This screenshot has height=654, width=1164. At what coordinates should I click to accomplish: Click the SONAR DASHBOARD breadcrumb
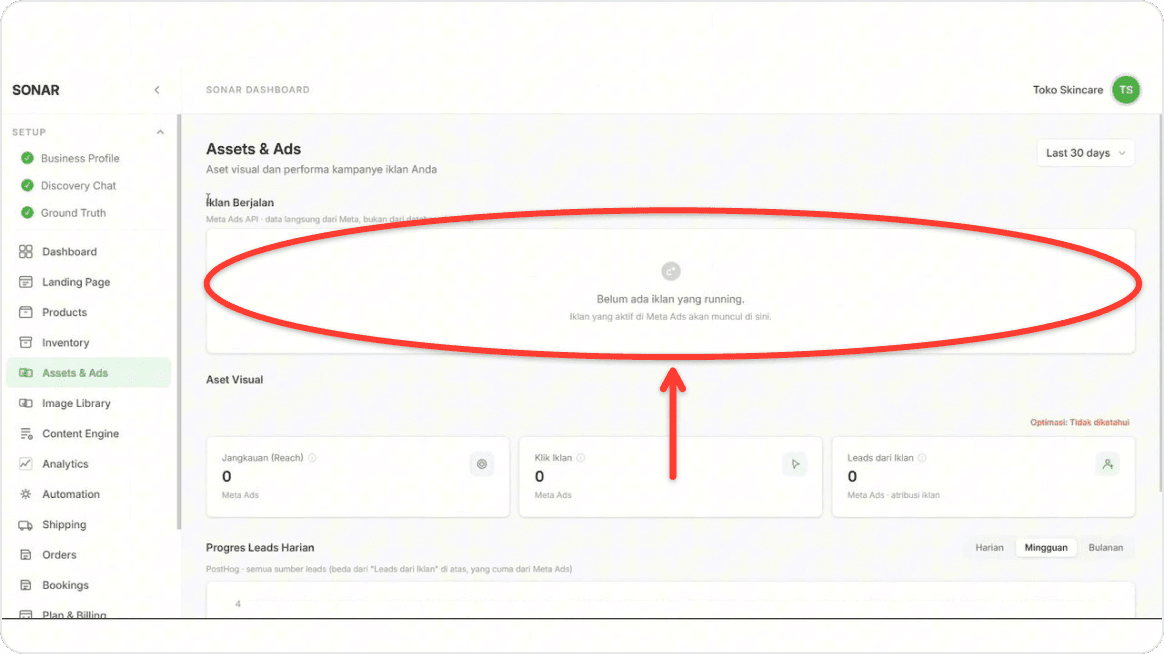pos(258,90)
